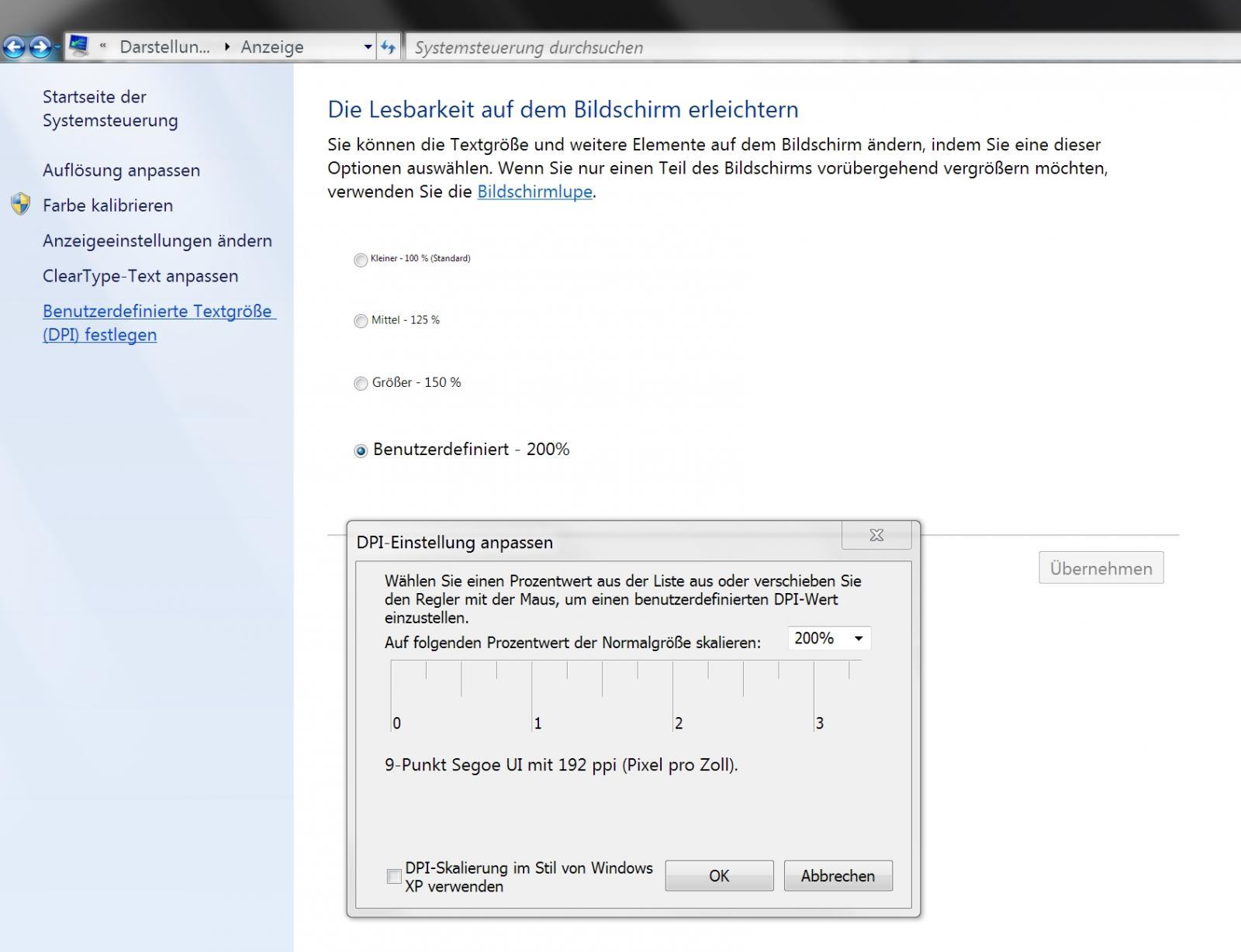Open Anzeigeeinstellungen ändern link
1241x952 pixels.
coord(157,240)
